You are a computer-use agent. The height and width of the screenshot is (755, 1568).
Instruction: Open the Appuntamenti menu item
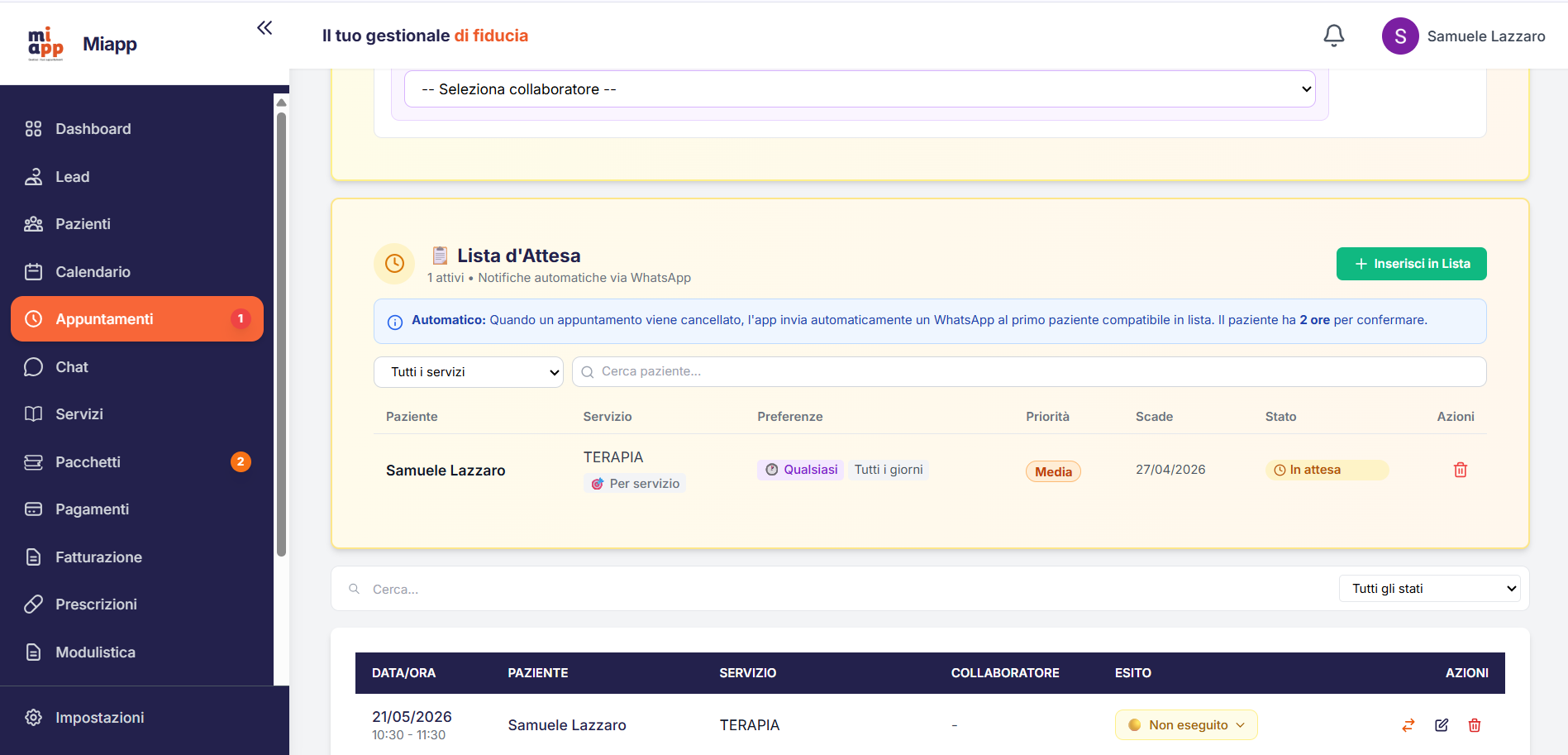pos(104,318)
